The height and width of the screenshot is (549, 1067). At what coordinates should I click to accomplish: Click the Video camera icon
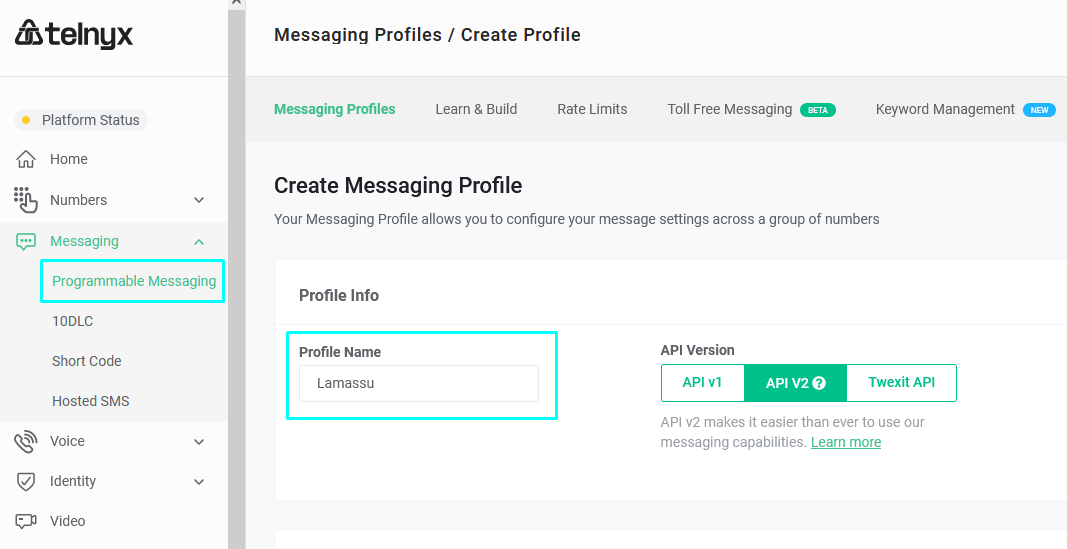click(26, 521)
